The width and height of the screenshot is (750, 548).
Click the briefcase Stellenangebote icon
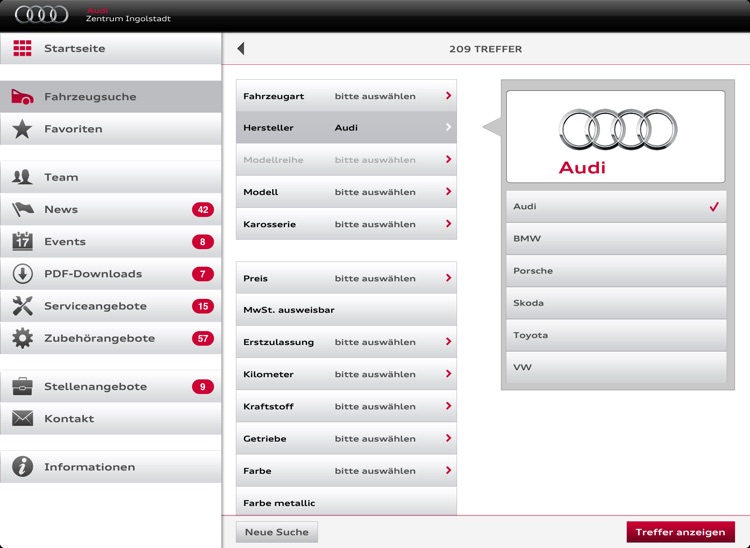(x=22, y=386)
